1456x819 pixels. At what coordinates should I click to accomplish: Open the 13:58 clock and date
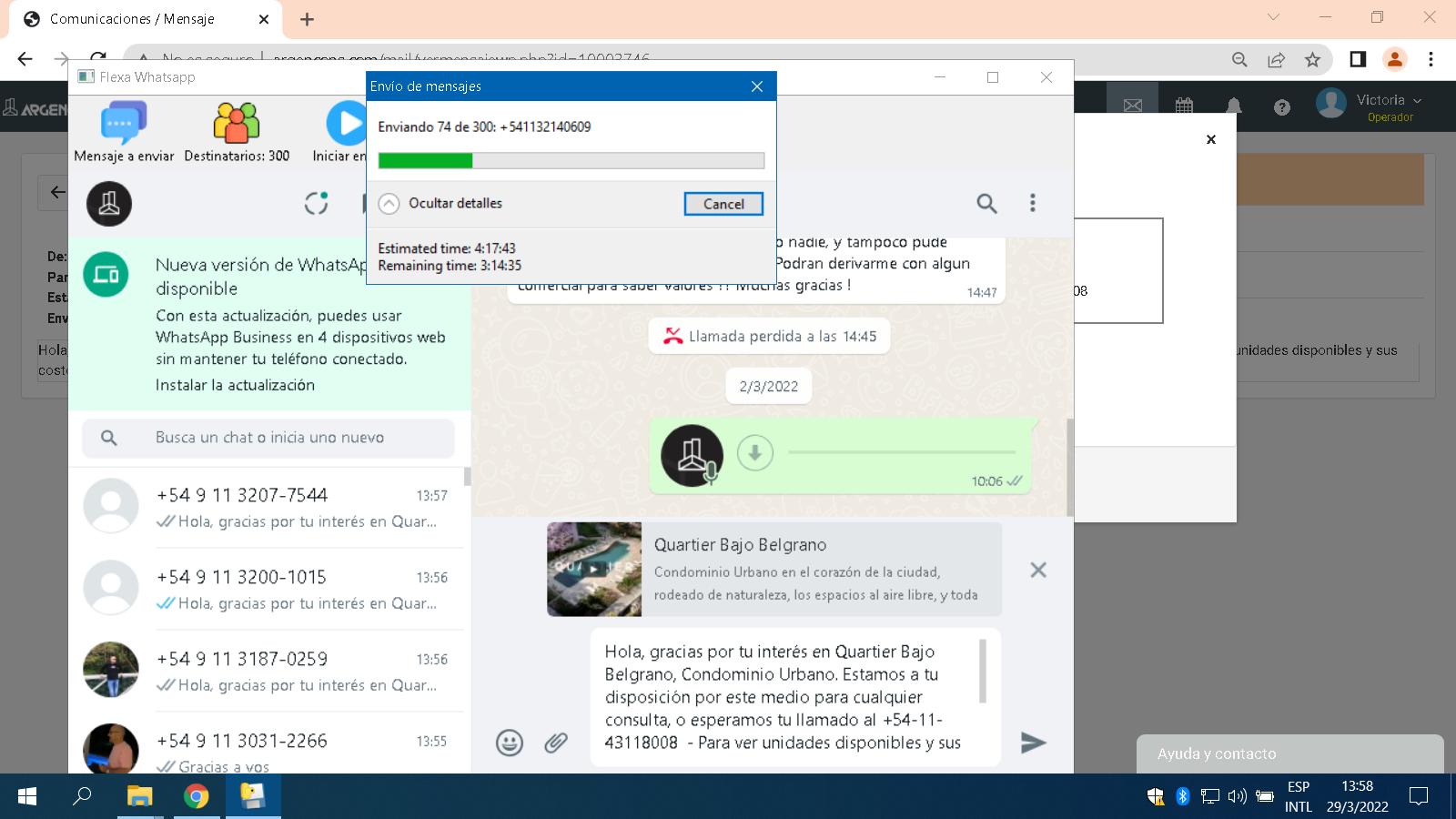point(1357,796)
